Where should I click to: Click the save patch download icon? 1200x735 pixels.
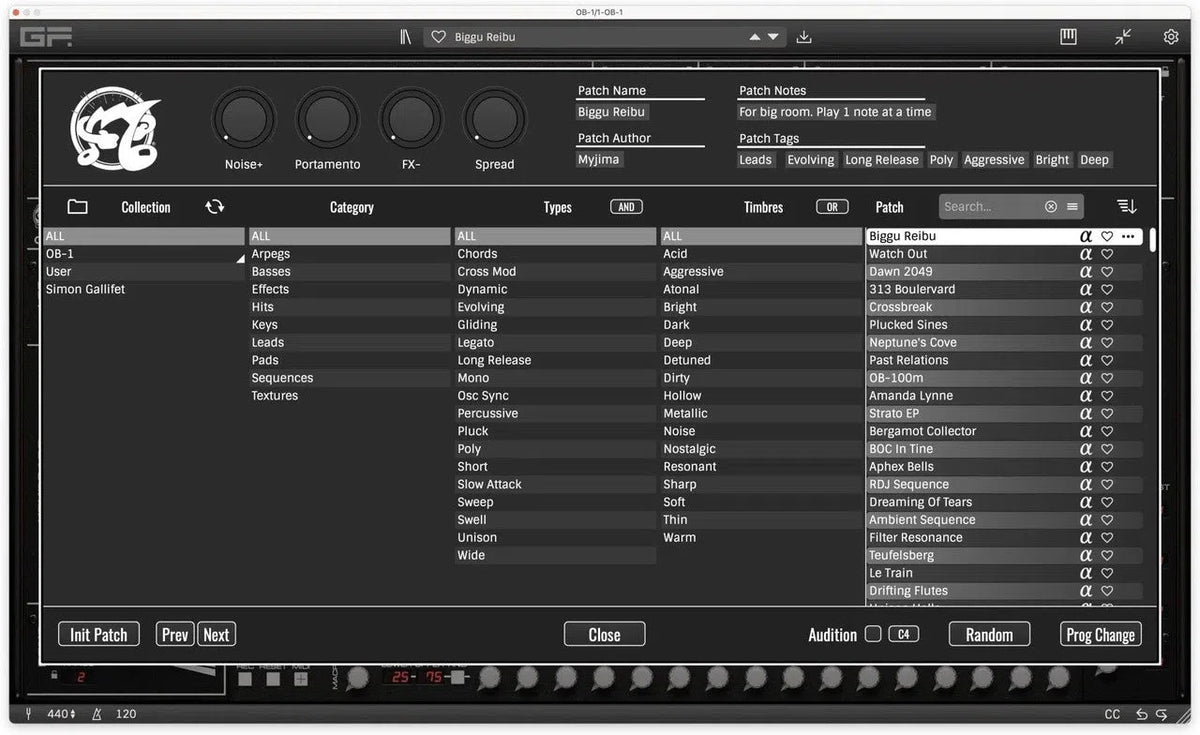[x=804, y=37]
